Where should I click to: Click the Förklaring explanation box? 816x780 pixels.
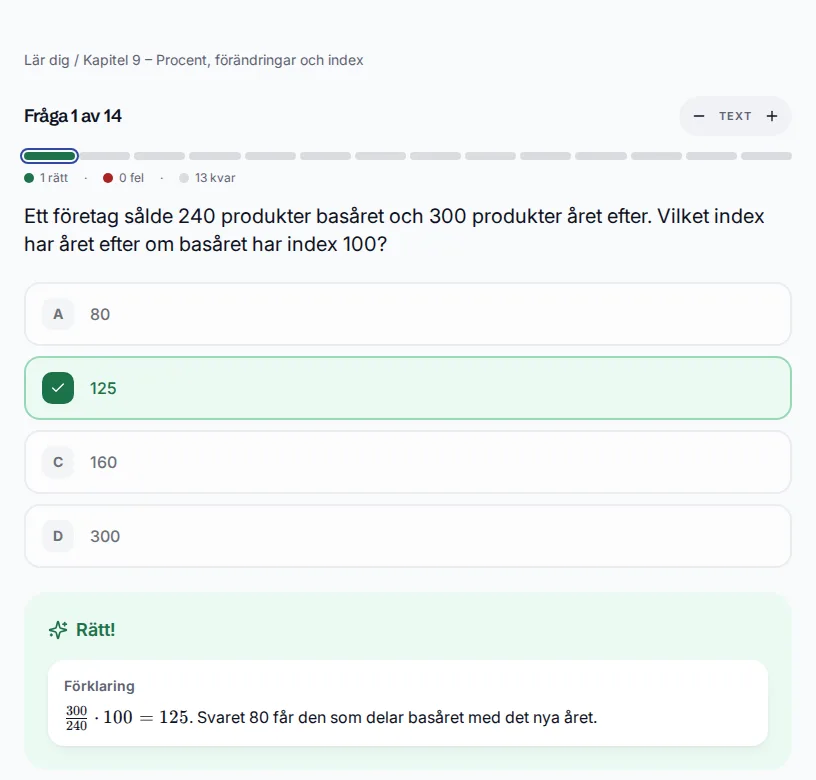pyautogui.click(x=408, y=703)
